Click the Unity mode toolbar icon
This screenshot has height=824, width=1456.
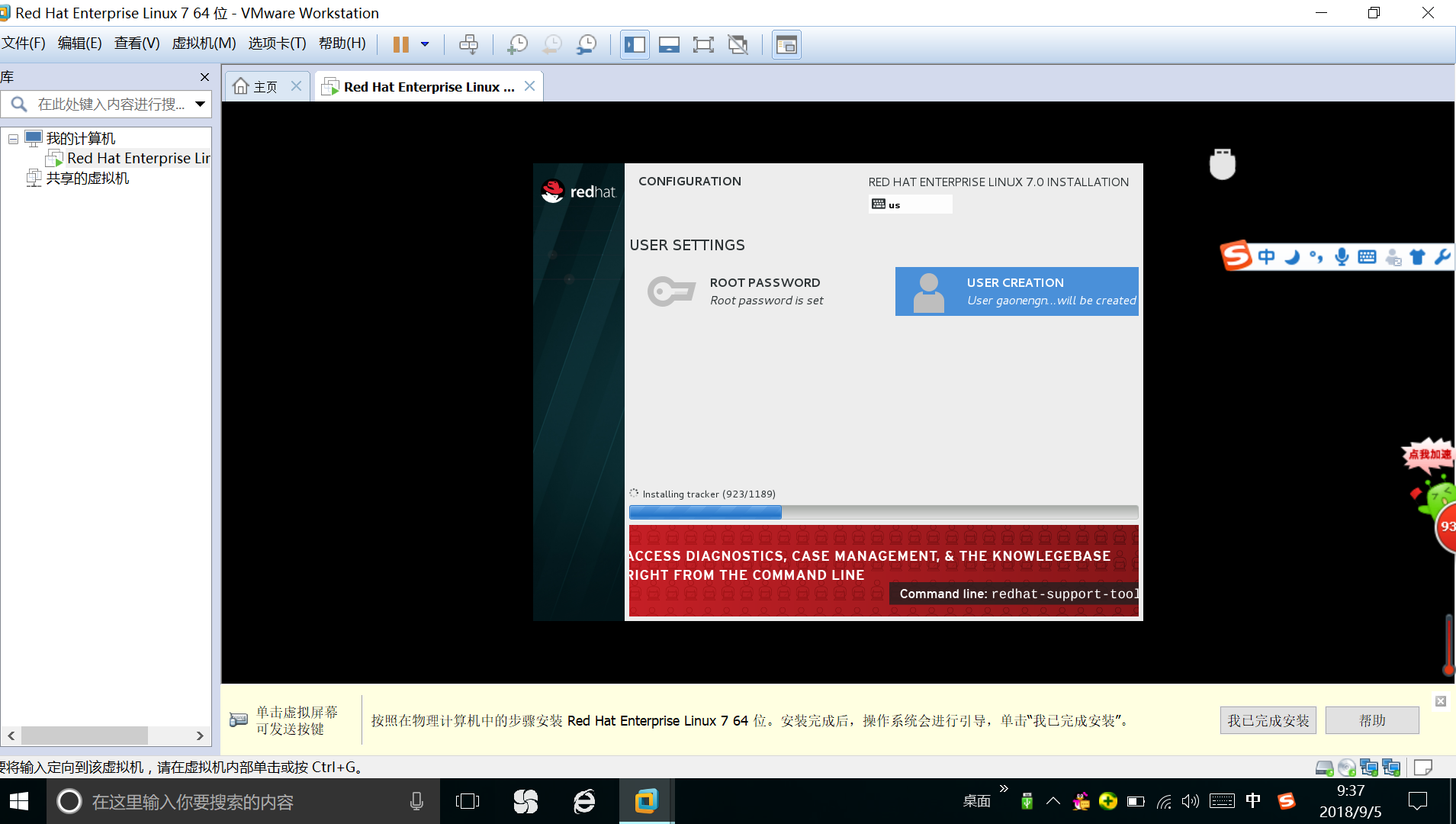pyautogui.click(x=738, y=44)
